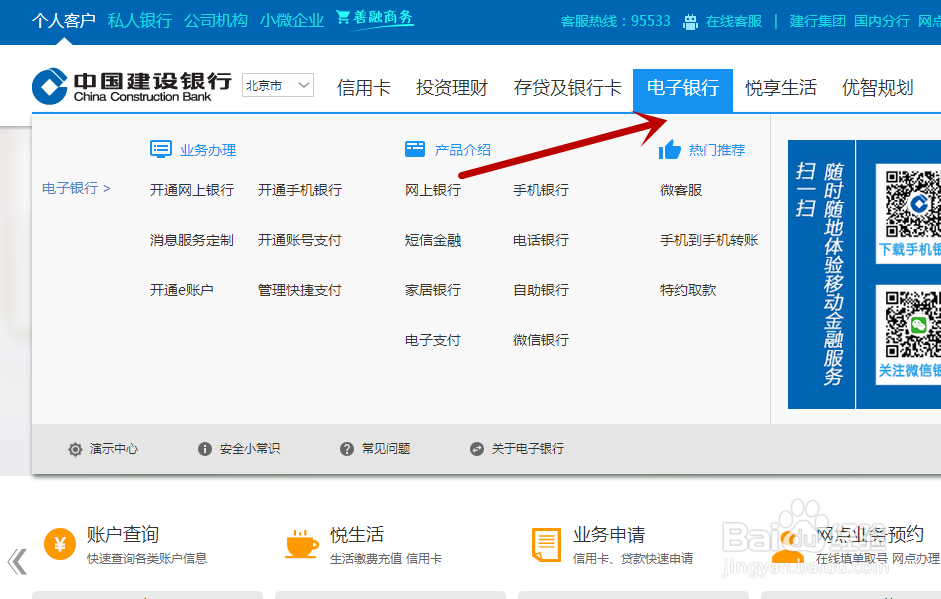Click the 业务办理 monitor icon

[x=161, y=149]
